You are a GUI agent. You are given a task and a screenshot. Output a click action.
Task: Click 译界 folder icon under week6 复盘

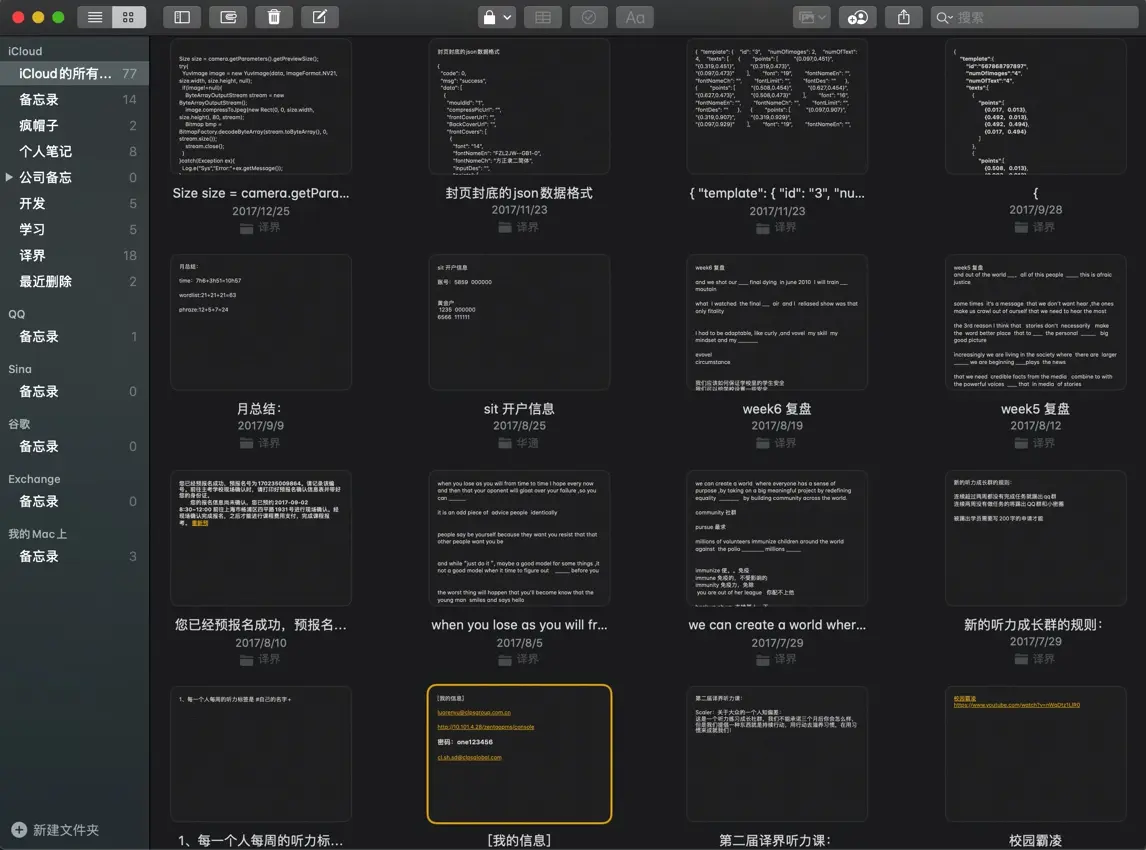pyautogui.click(x=763, y=443)
